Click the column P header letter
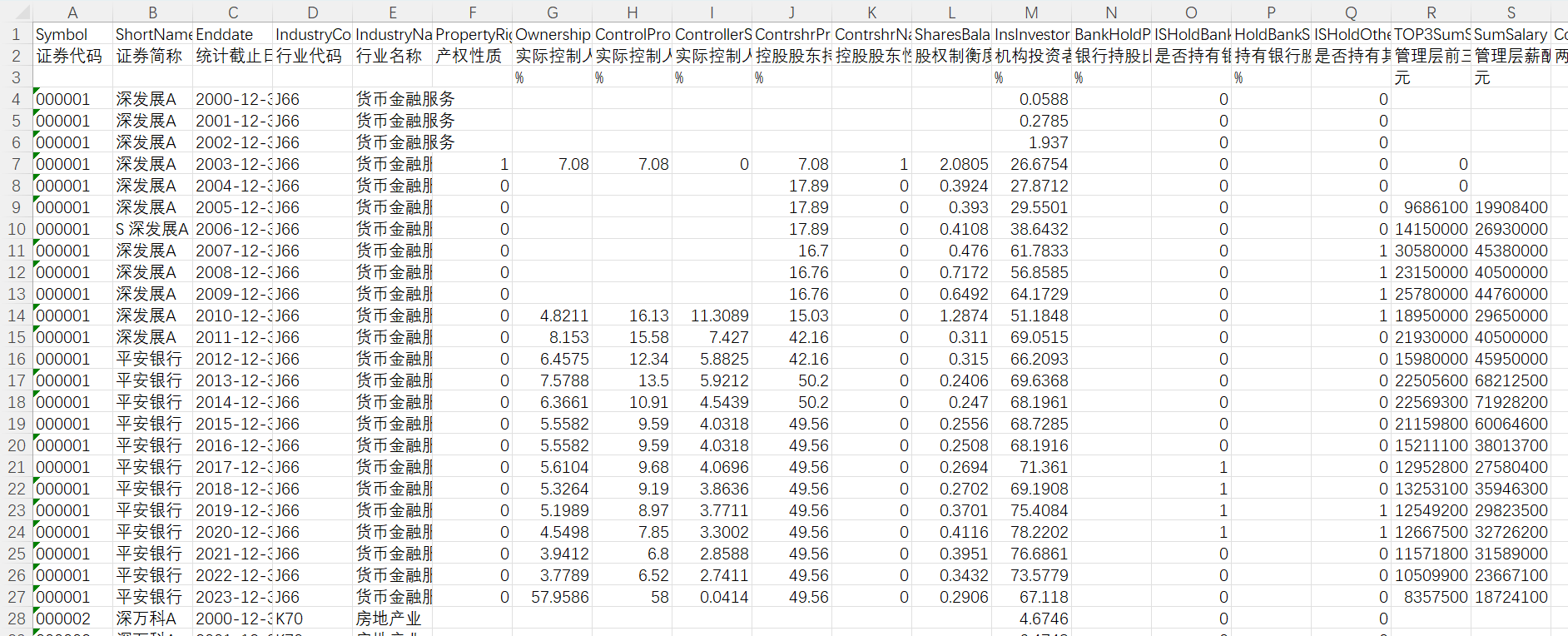 tap(1271, 12)
